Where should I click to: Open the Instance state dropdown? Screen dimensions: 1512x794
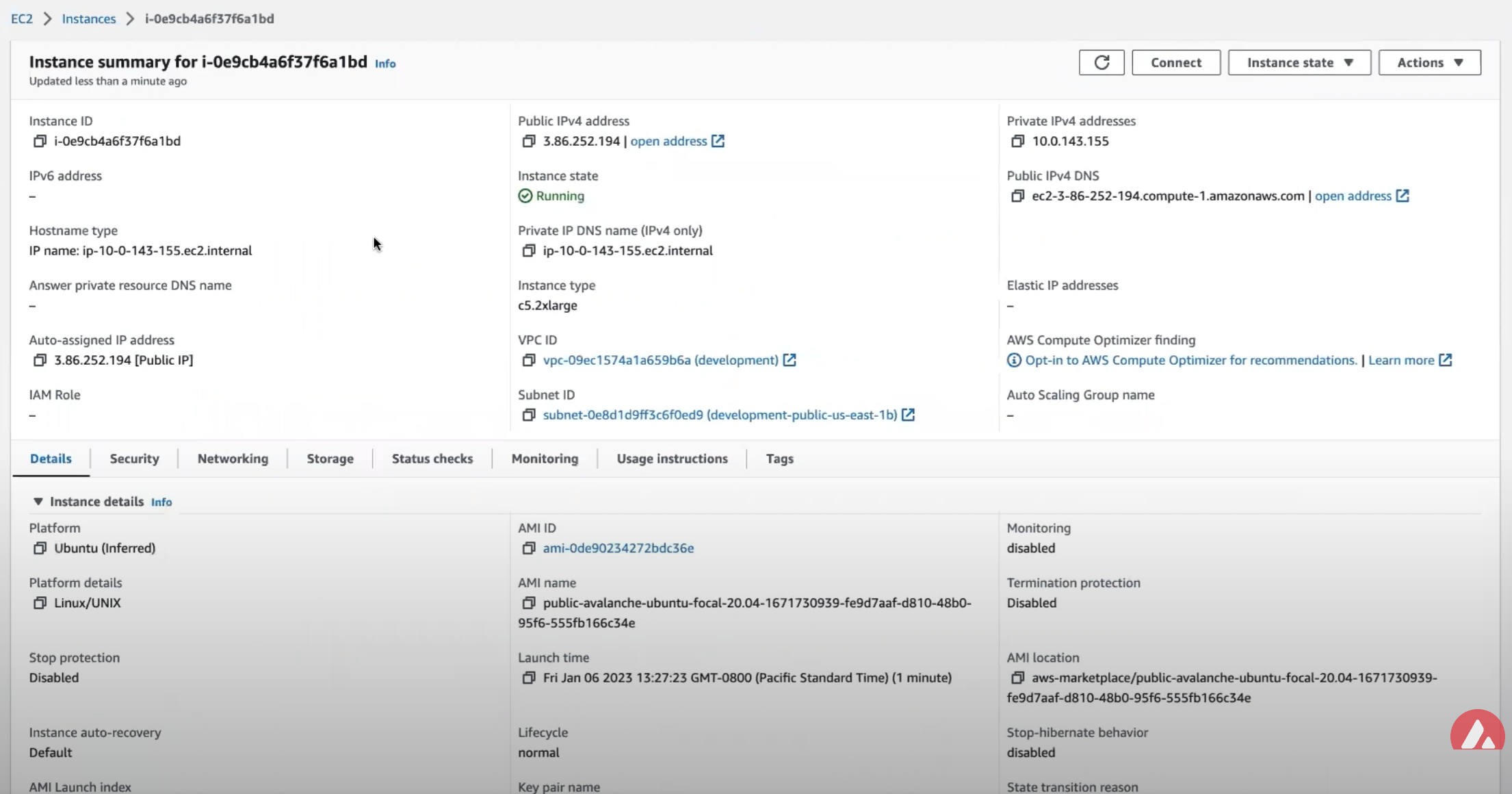point(1299,62)
